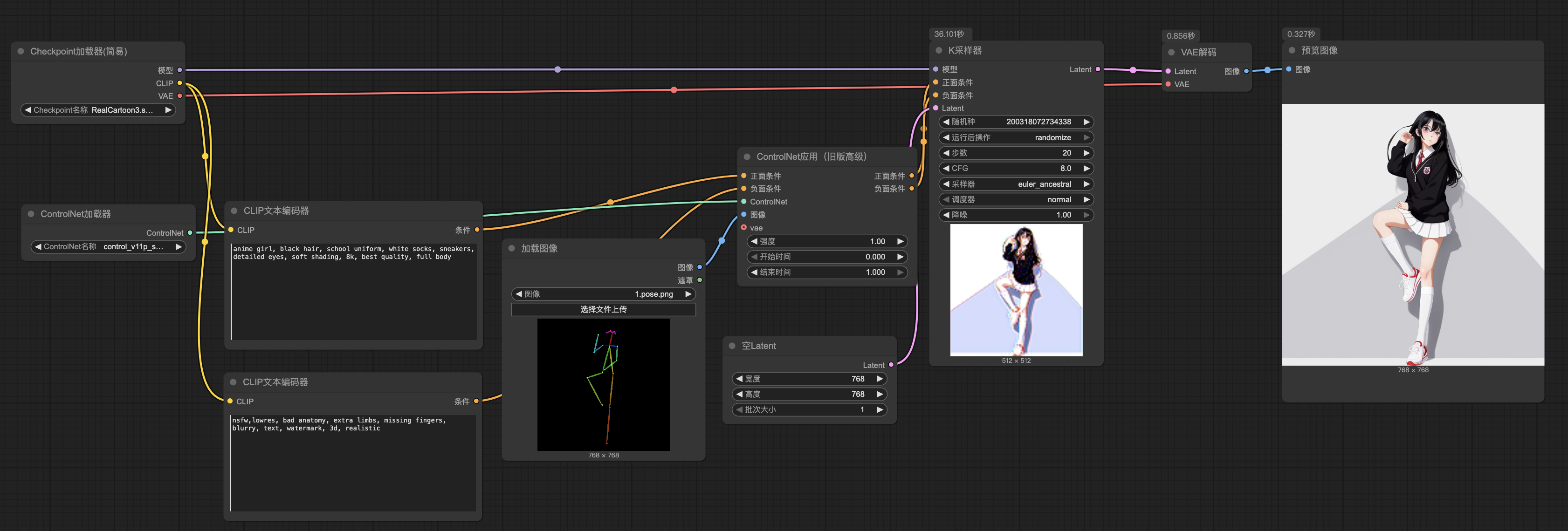Collapse the ControlNet加载器 node header circle
Screen dimensions: 1568x531
click(30, 213)
